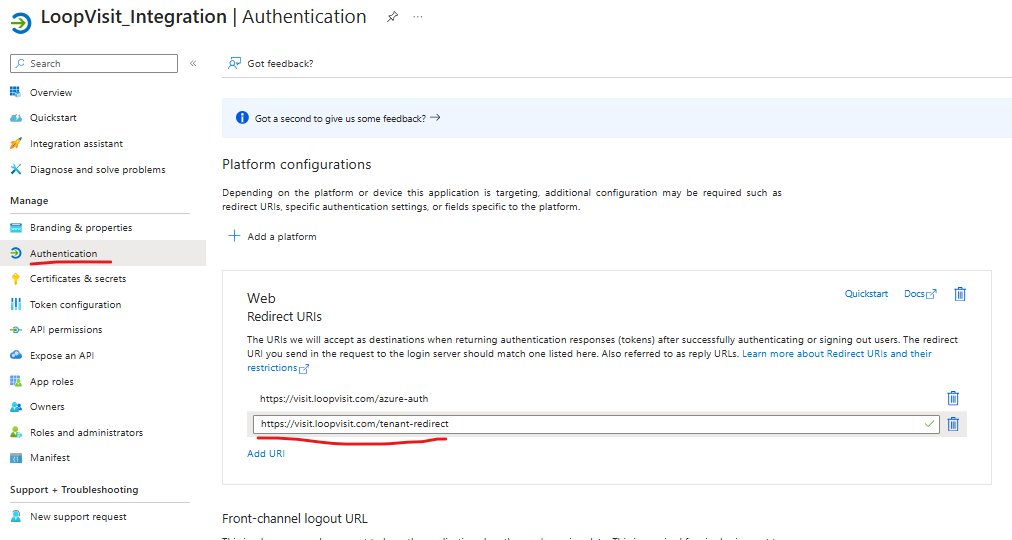Click the Web platform Redirect URIs subtitle
Viewport: 1012px width, 540px height.
tap(285, 317)
